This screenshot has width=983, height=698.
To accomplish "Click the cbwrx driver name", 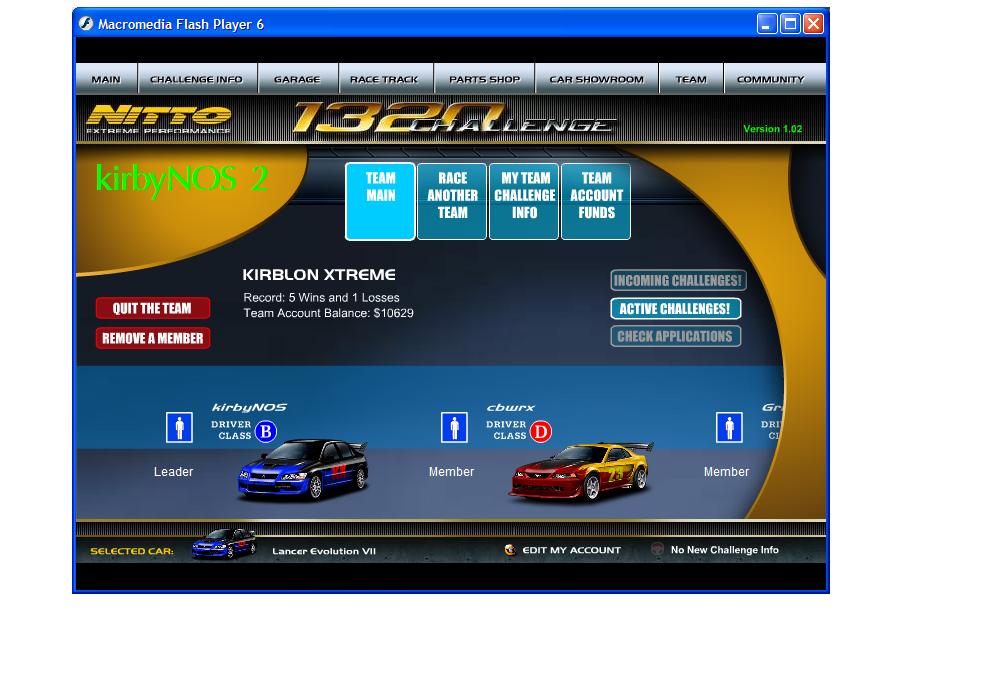I will pyautogui.click(x=511, y=408).
